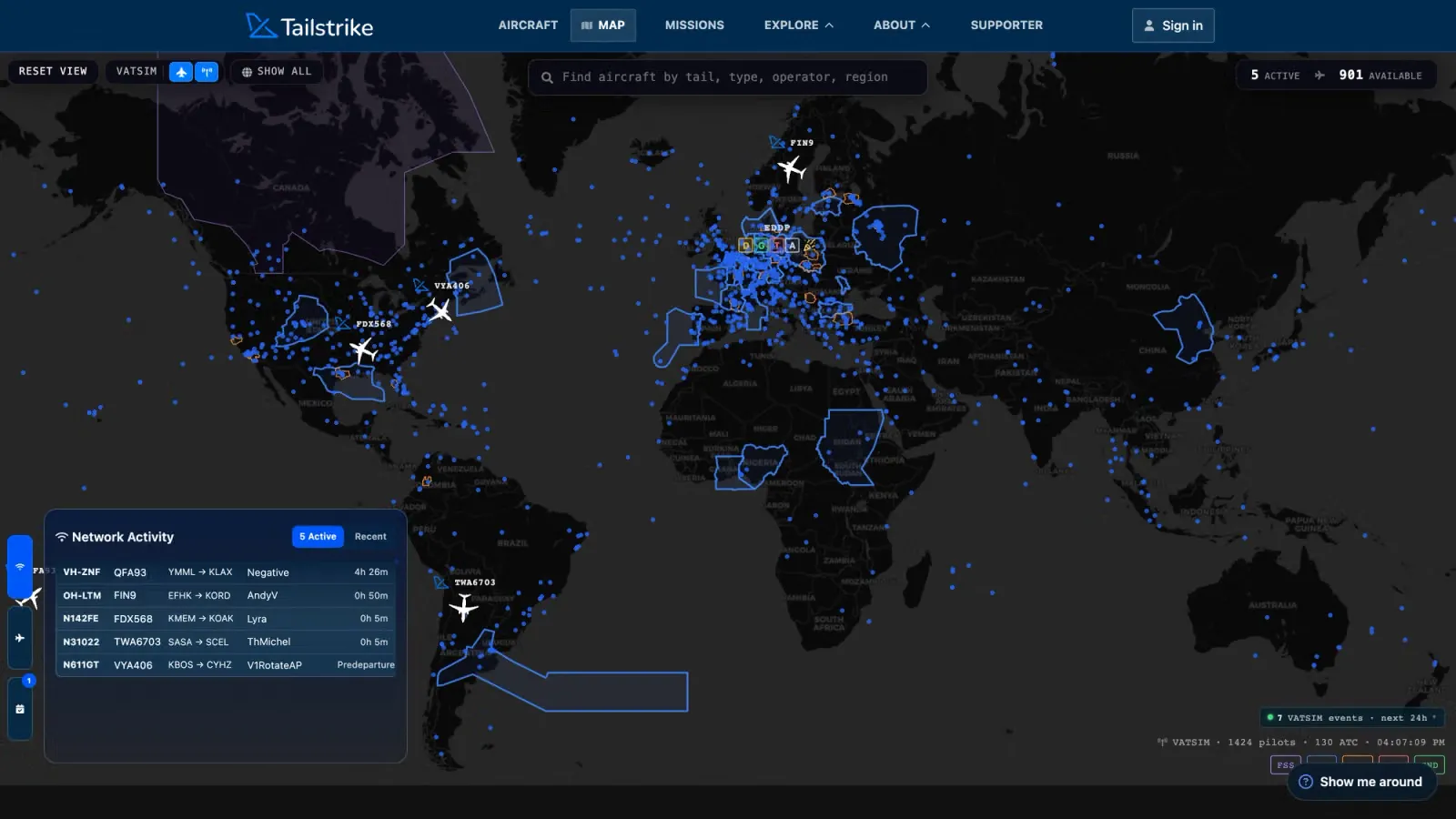Click the QFA93 aircraft marker by sidebar
1456x819 pixels.
(29, 598)
